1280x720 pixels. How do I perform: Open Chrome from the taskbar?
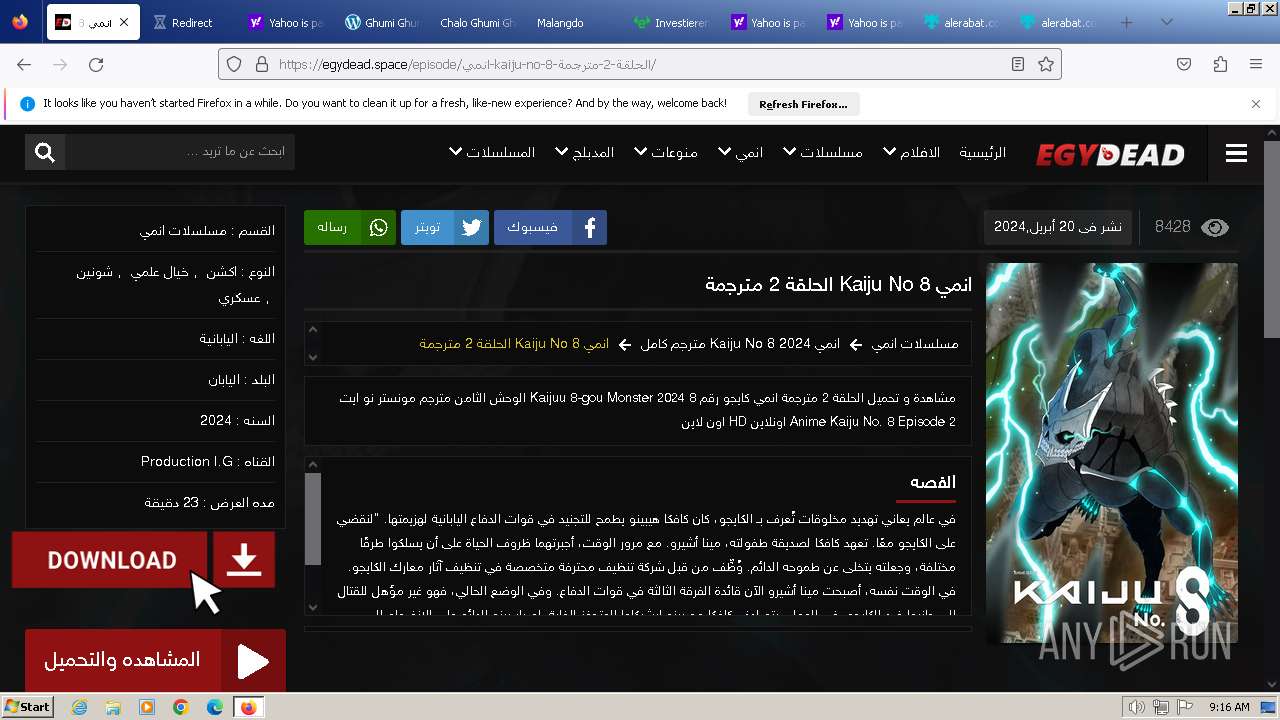coord(180,707)
